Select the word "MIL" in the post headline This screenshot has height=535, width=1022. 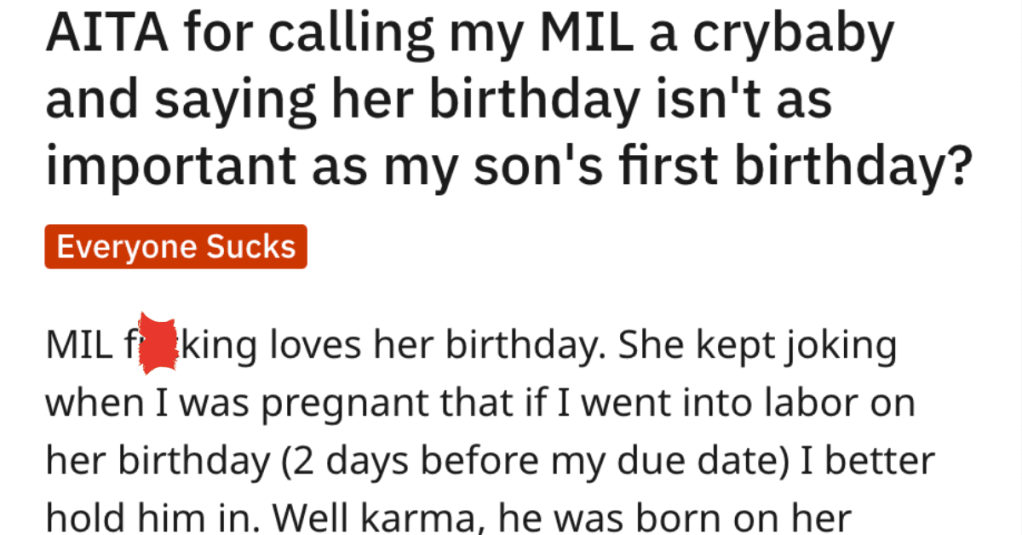tap(587, 33)
